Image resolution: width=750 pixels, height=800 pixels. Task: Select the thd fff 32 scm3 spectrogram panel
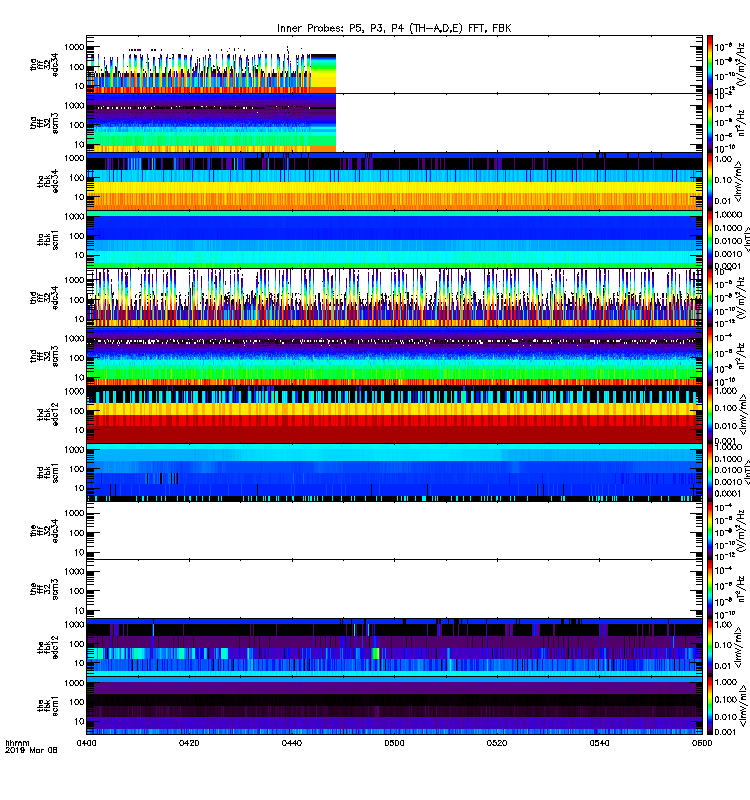click(394, 356)
